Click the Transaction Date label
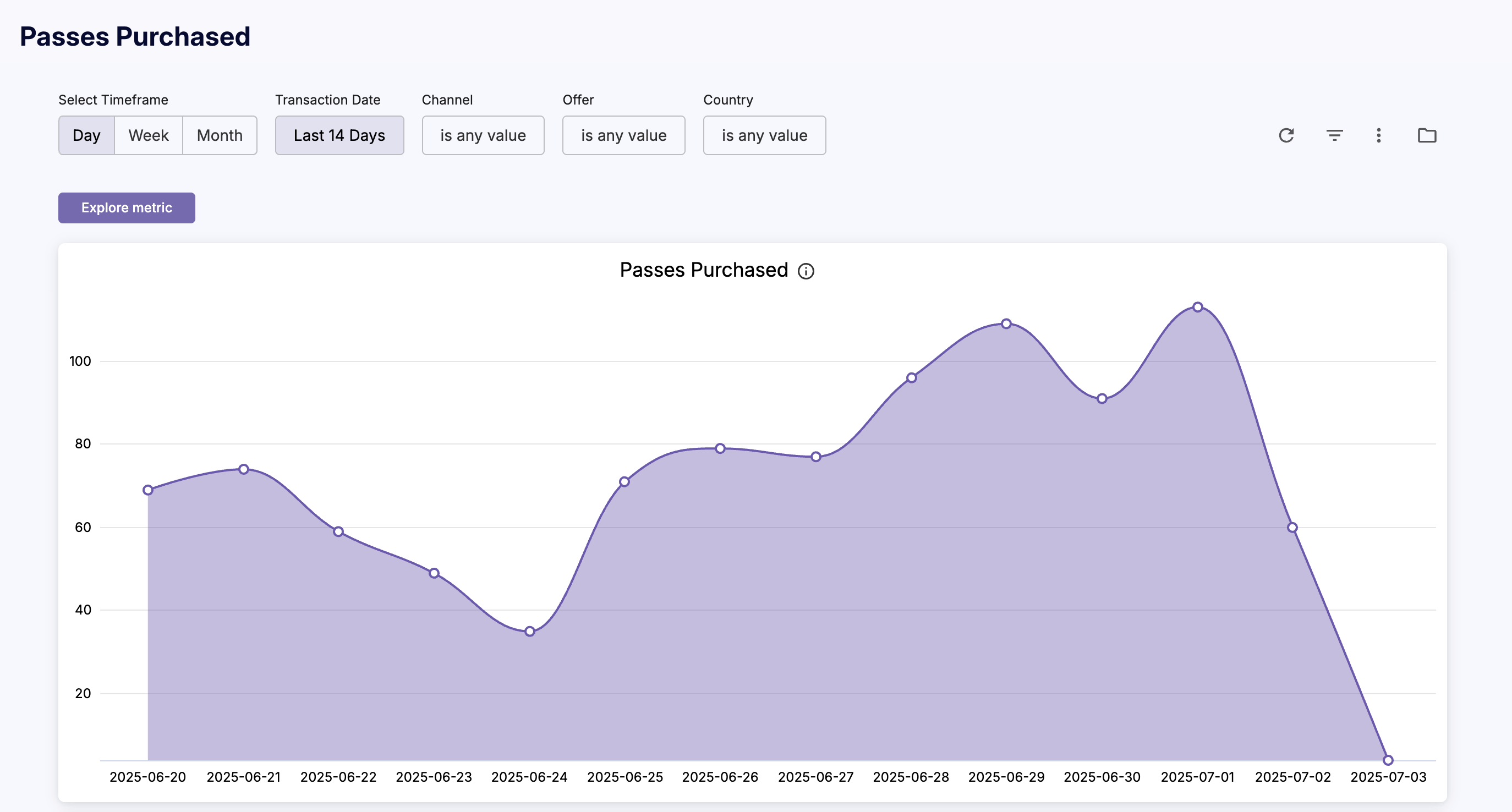This screenshot has height=812, width=1512. [x=327, y=100]
